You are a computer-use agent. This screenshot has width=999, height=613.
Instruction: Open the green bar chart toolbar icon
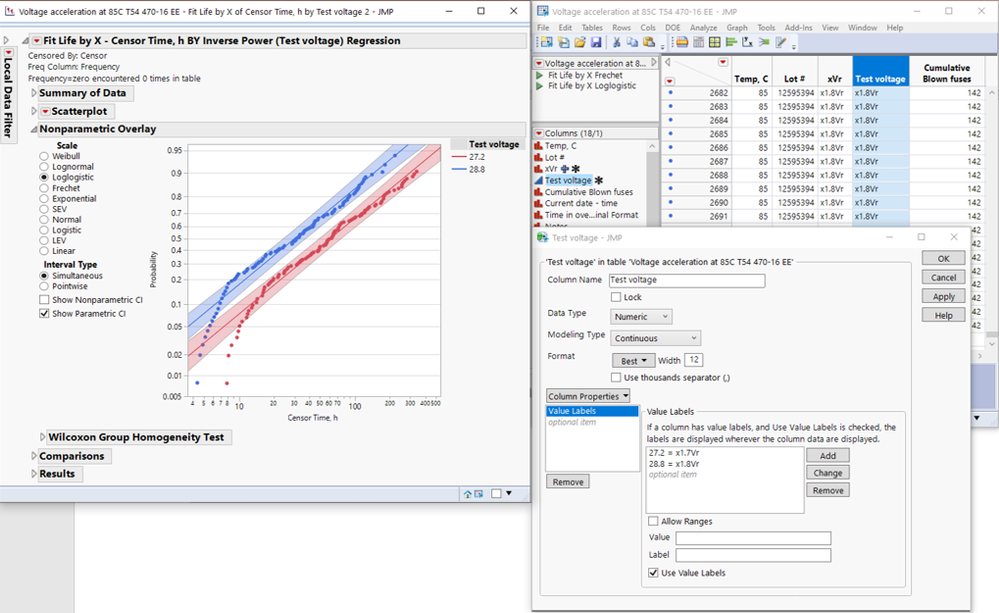pos(731,42)
